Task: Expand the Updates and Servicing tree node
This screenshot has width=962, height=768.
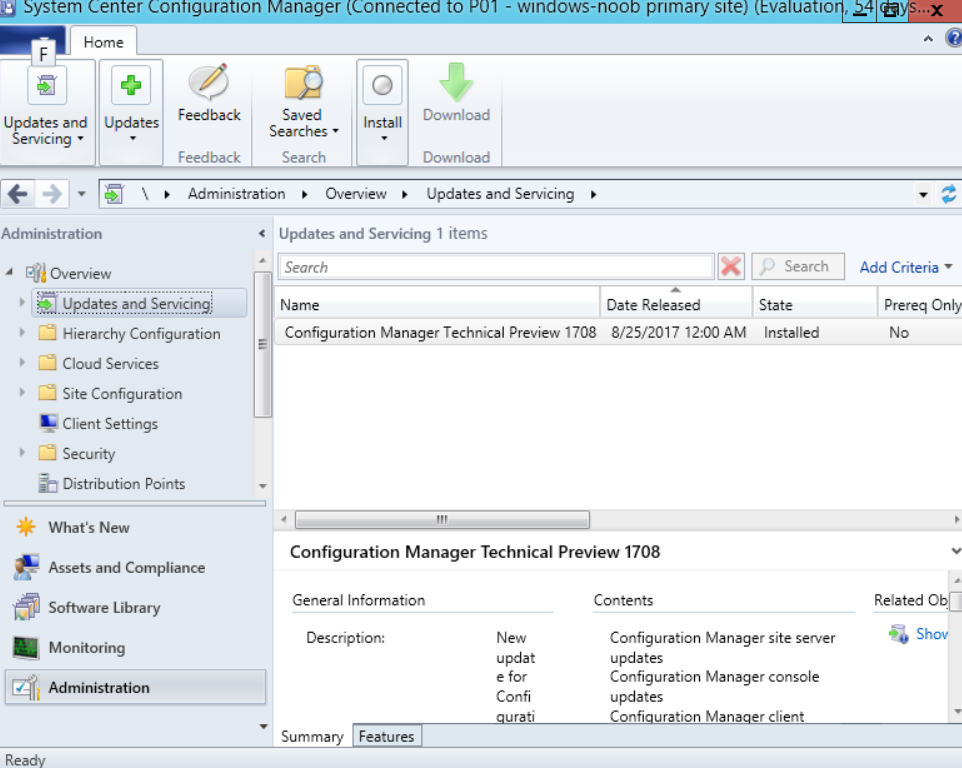Action: tap(22, 302)
